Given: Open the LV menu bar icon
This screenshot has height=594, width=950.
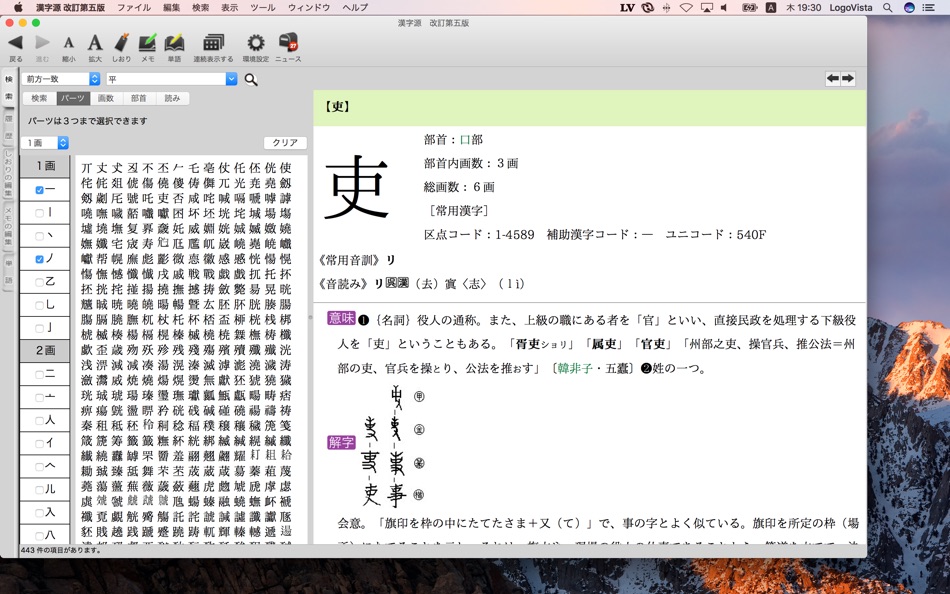Looking at the screenshot, I should pyautogui.click(x=628, y=7).
